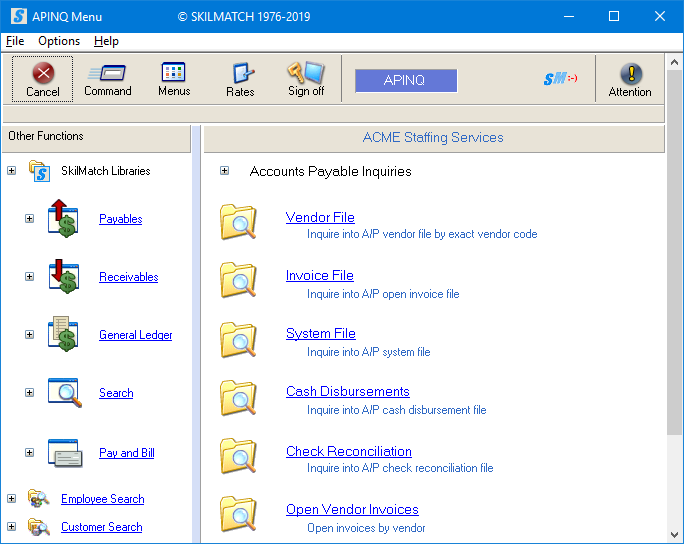Click the ACME Staffing Services header
The width and height of the screenshot is (684, 544).
[433, 137]
